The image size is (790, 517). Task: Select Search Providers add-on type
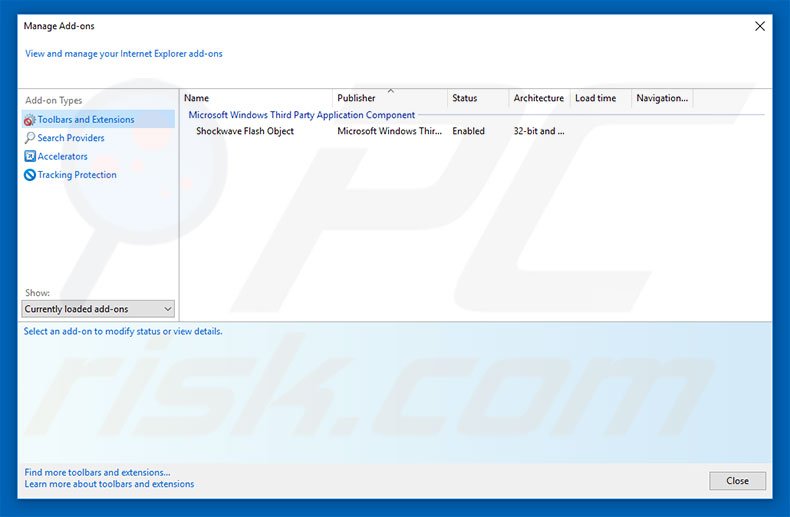click(x=71, y=138)
